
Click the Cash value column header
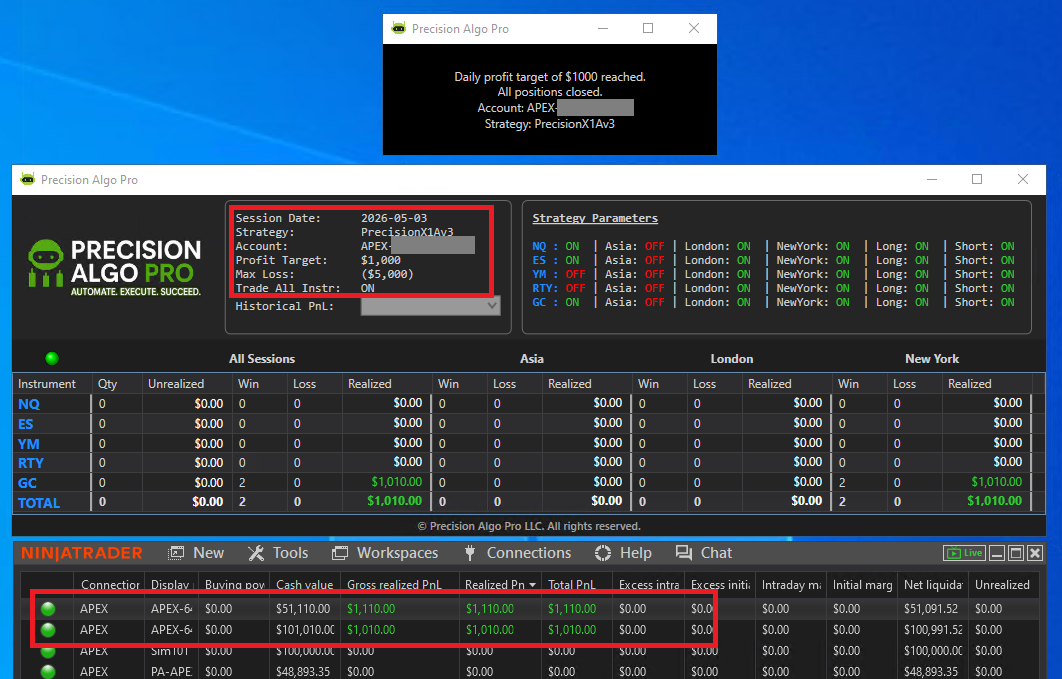pyautogui.click(x=304, y=585)
